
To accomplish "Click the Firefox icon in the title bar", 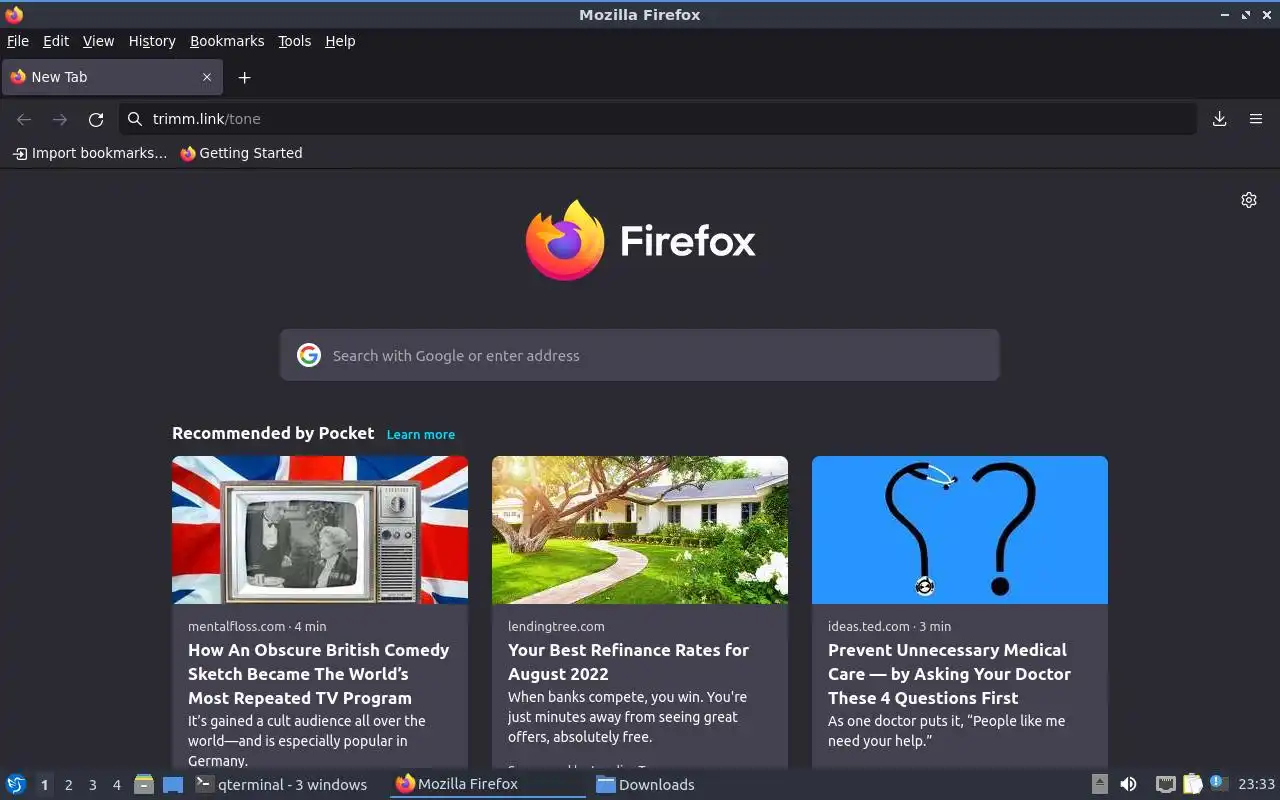I will click(14, 14).
